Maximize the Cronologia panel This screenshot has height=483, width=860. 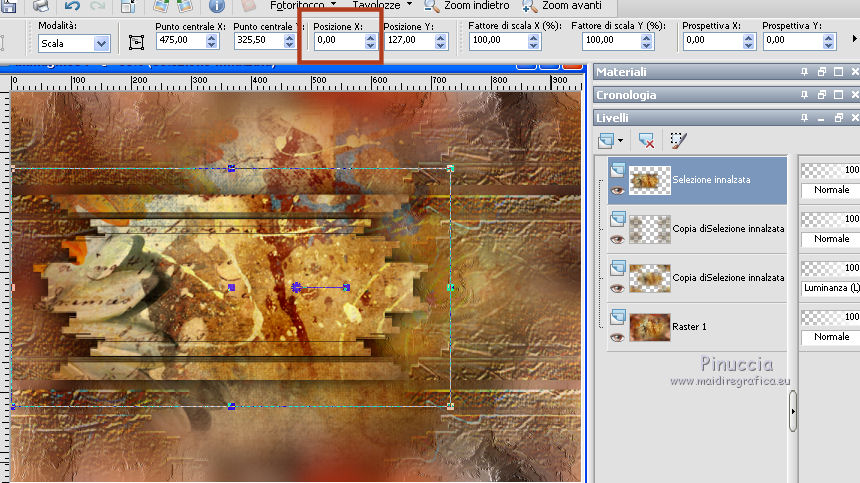tap(839, 95)
